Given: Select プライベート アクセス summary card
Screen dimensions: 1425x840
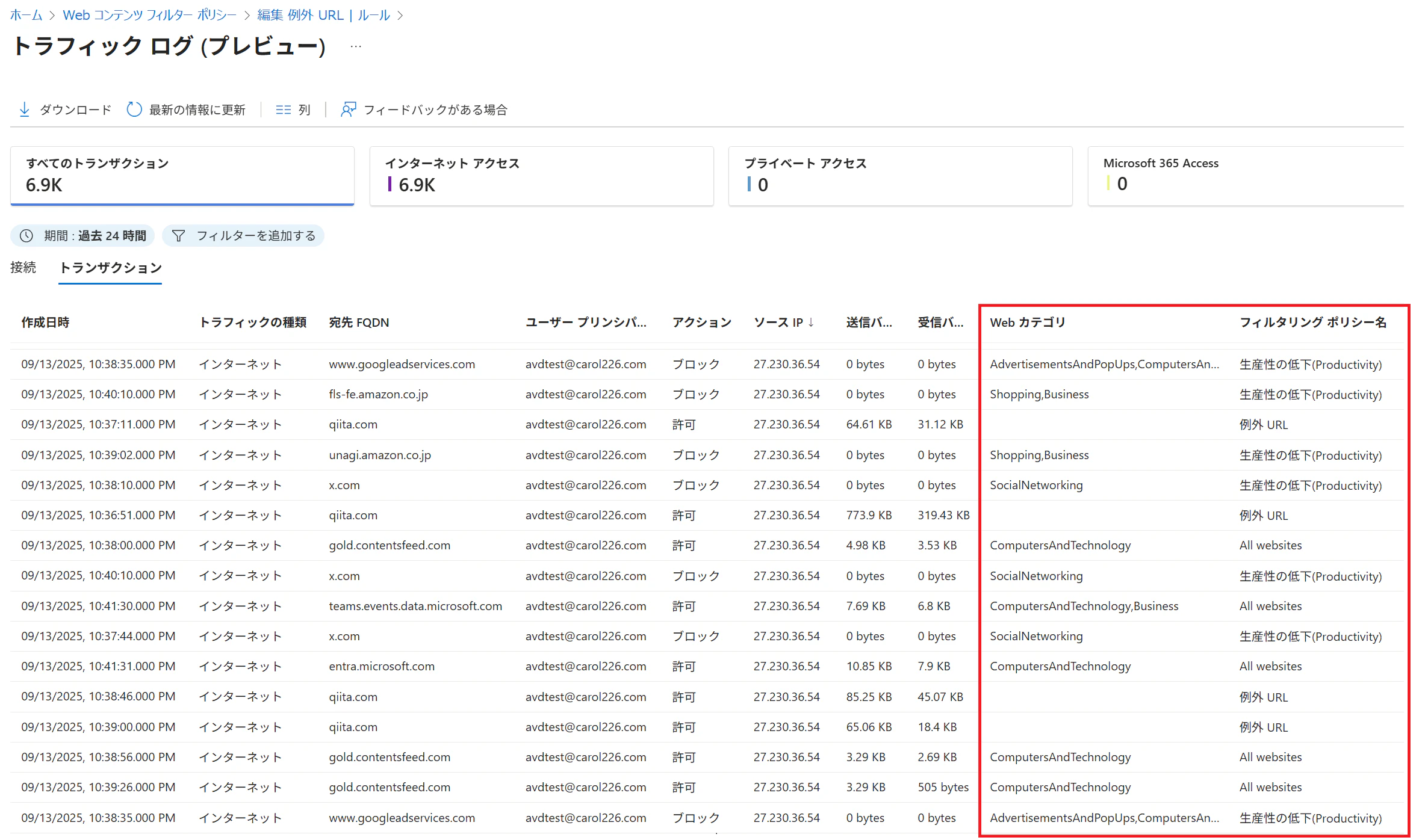Looking at the screenshot, I should coord(901,176).
